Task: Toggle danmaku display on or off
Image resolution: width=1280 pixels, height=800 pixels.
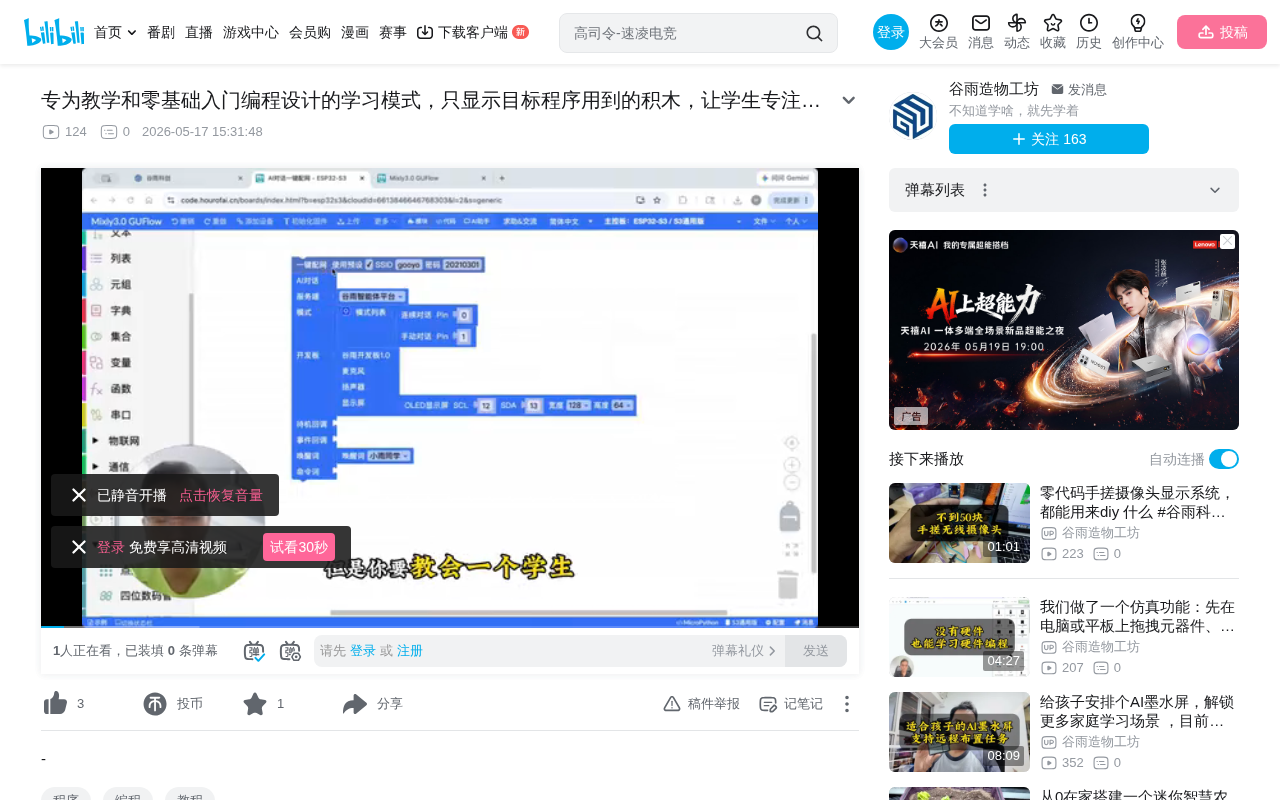Action: pos(254,651)
